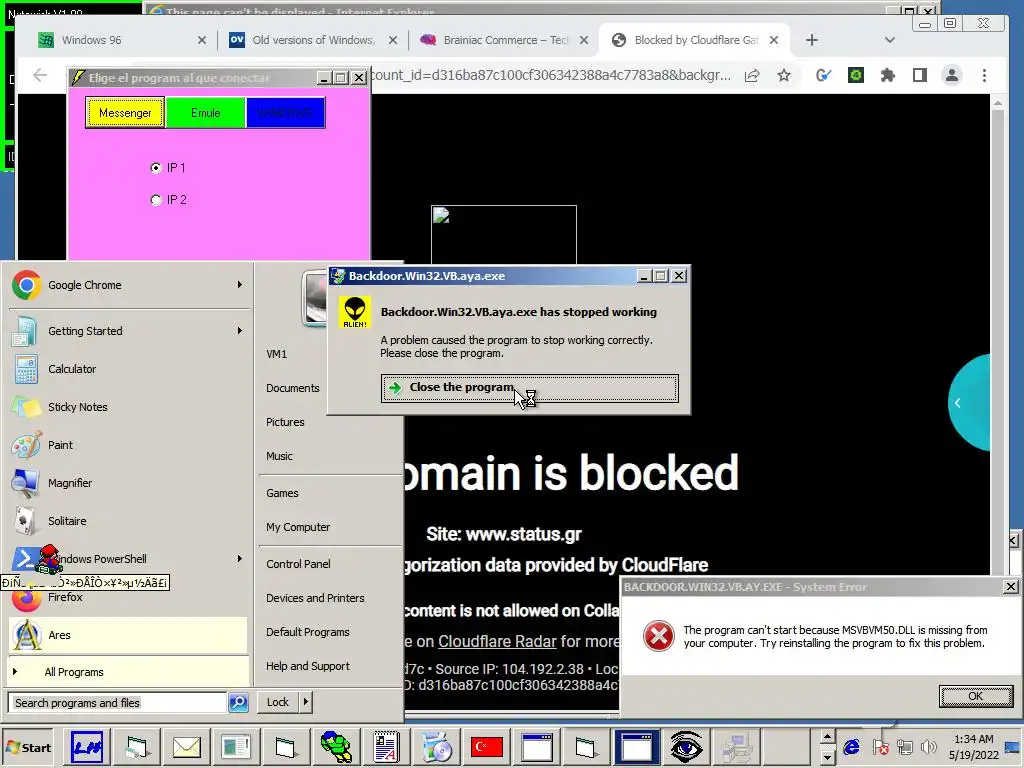Open Help and Support link
This screenshot has width=1024, height=768.
[x=308, y=665]
